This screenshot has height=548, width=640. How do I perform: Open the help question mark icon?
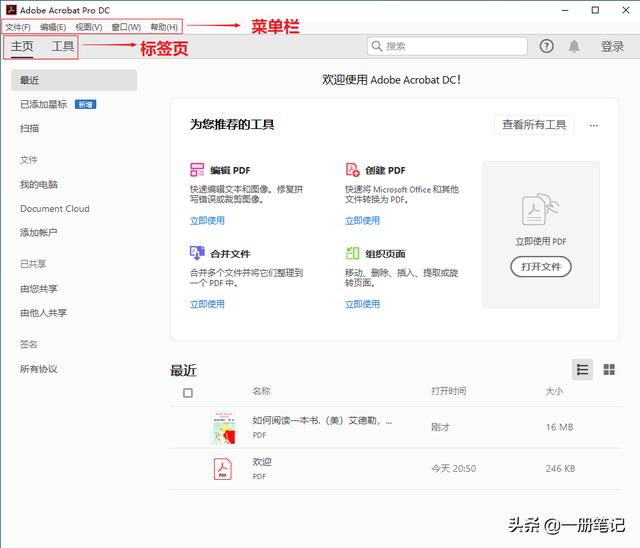pyautogui.click(x=547, y=46)
